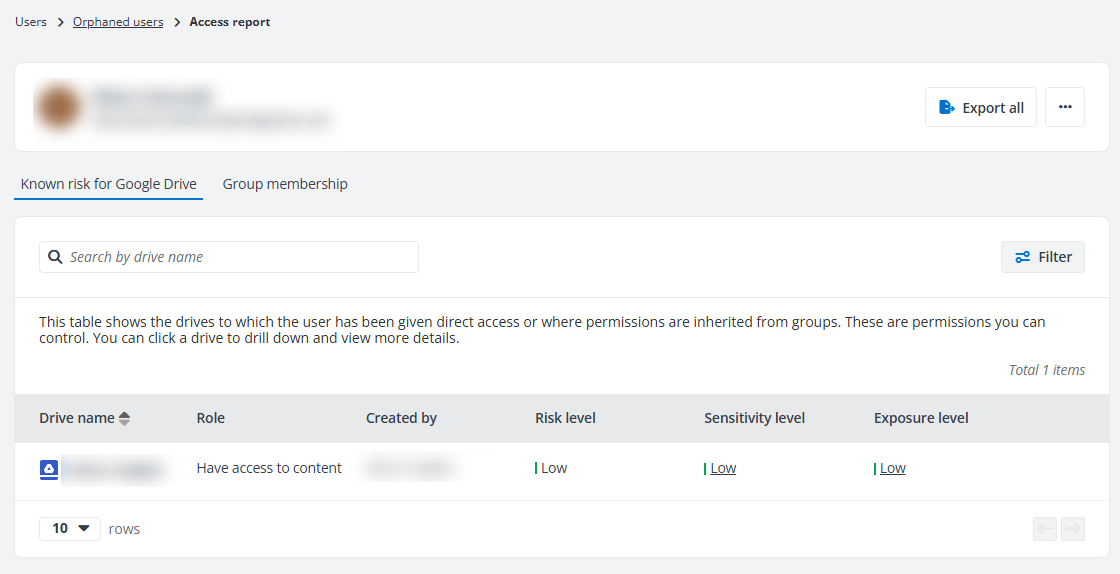Click the Total 1 items text
1120x574 pixels.
click(1046, 370)
